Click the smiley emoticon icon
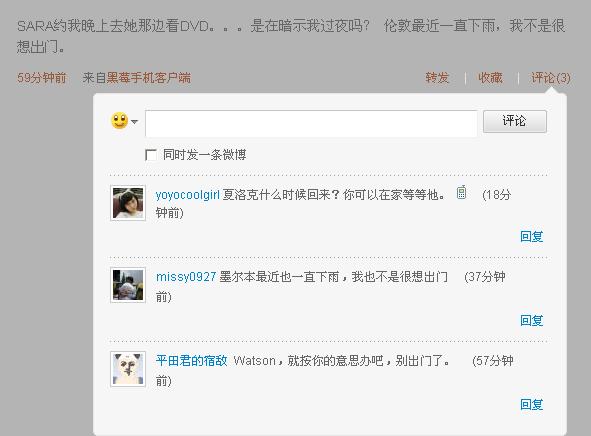Image resolution: width=591 pixels, height=436 pixels. pyautogui.click(x=120, y=121)
